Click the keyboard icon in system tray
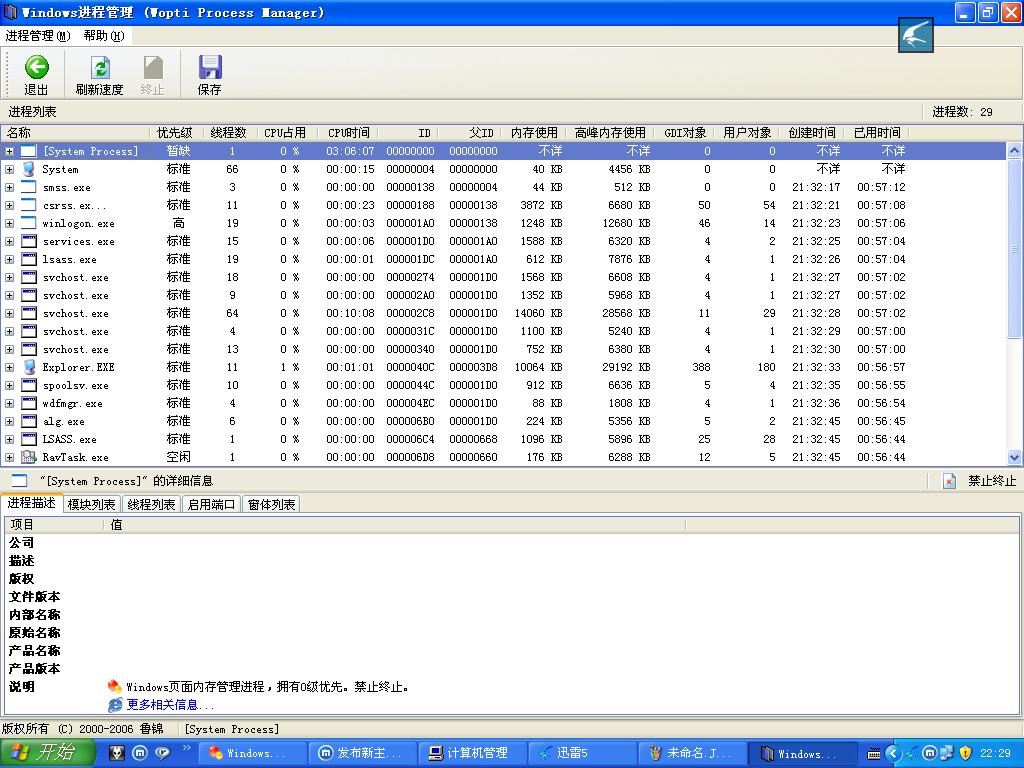 (x=873, y=754)
